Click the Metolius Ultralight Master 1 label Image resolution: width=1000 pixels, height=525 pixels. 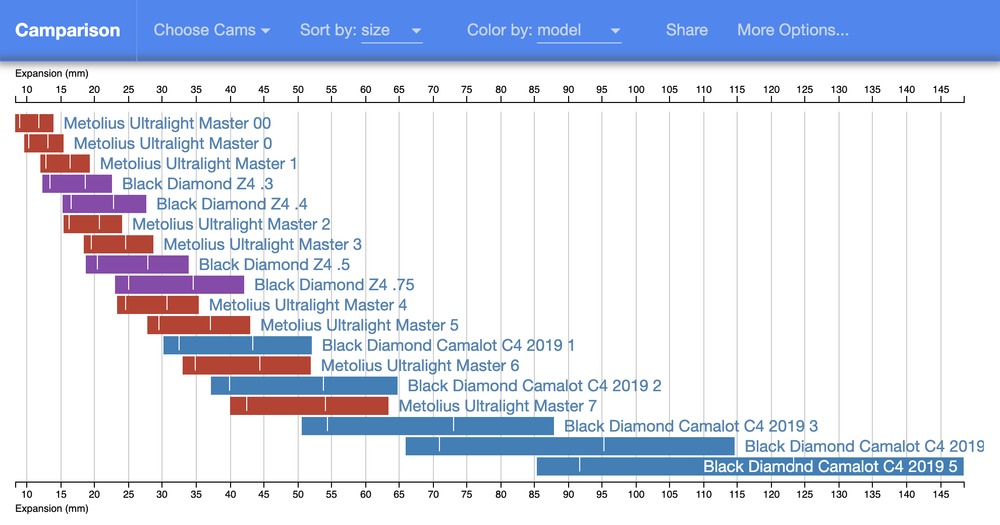[198, 164]
